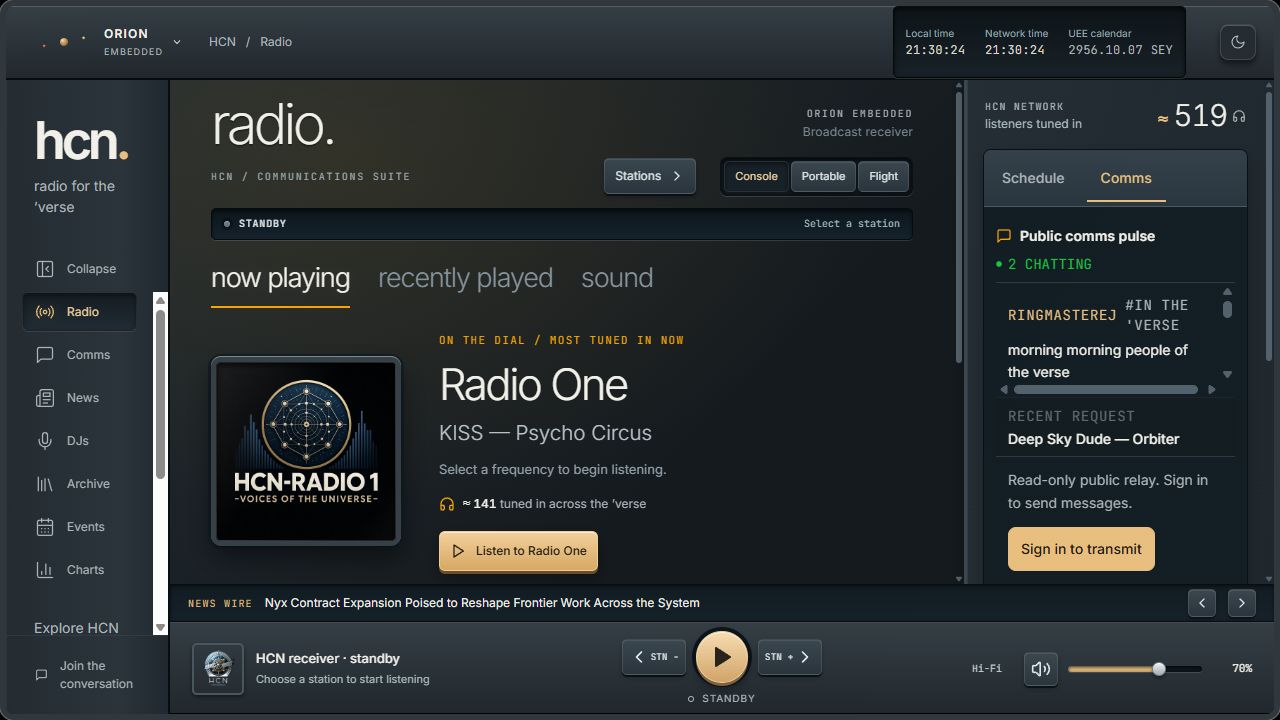Open the recently played tab
Viewport: 1280px width, 720px height.
click(x=465, y=278)
